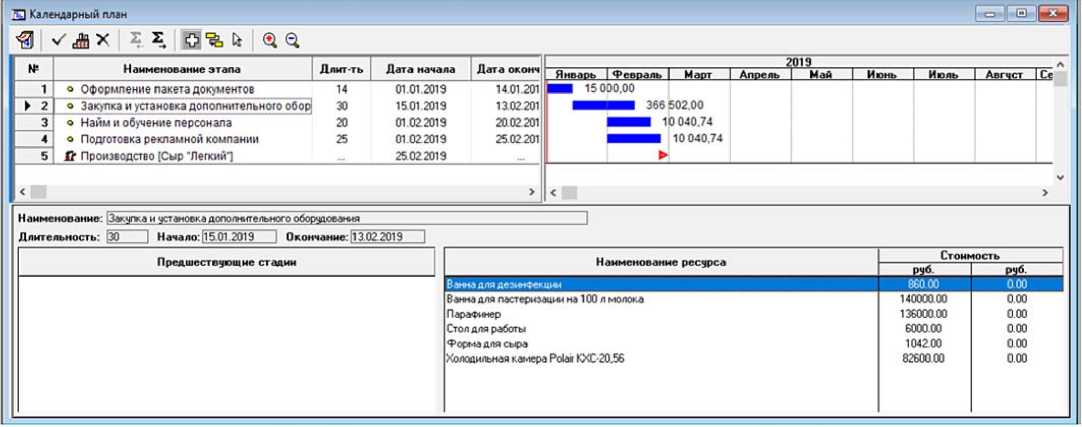Select resource Ванна для пастеризации на 100 л молока

tap(754, 299)
